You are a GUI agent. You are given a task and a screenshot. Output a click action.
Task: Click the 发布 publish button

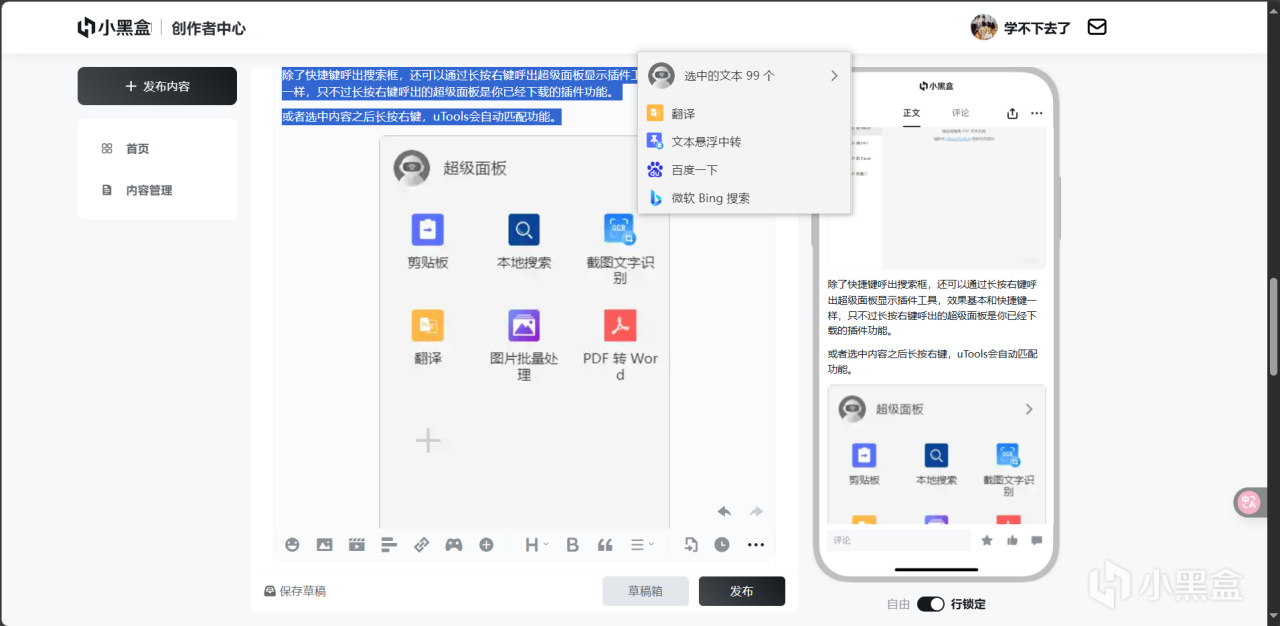pos(742,591)
